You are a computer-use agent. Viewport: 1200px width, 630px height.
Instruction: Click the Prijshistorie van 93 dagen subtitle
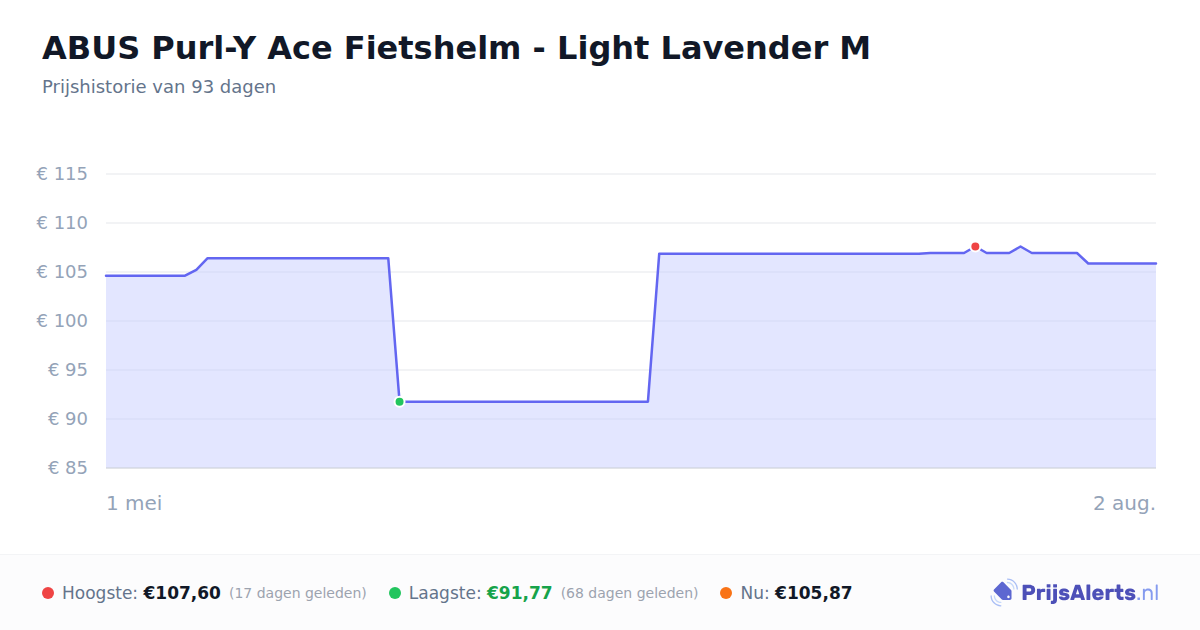click(x=159, y=87)
